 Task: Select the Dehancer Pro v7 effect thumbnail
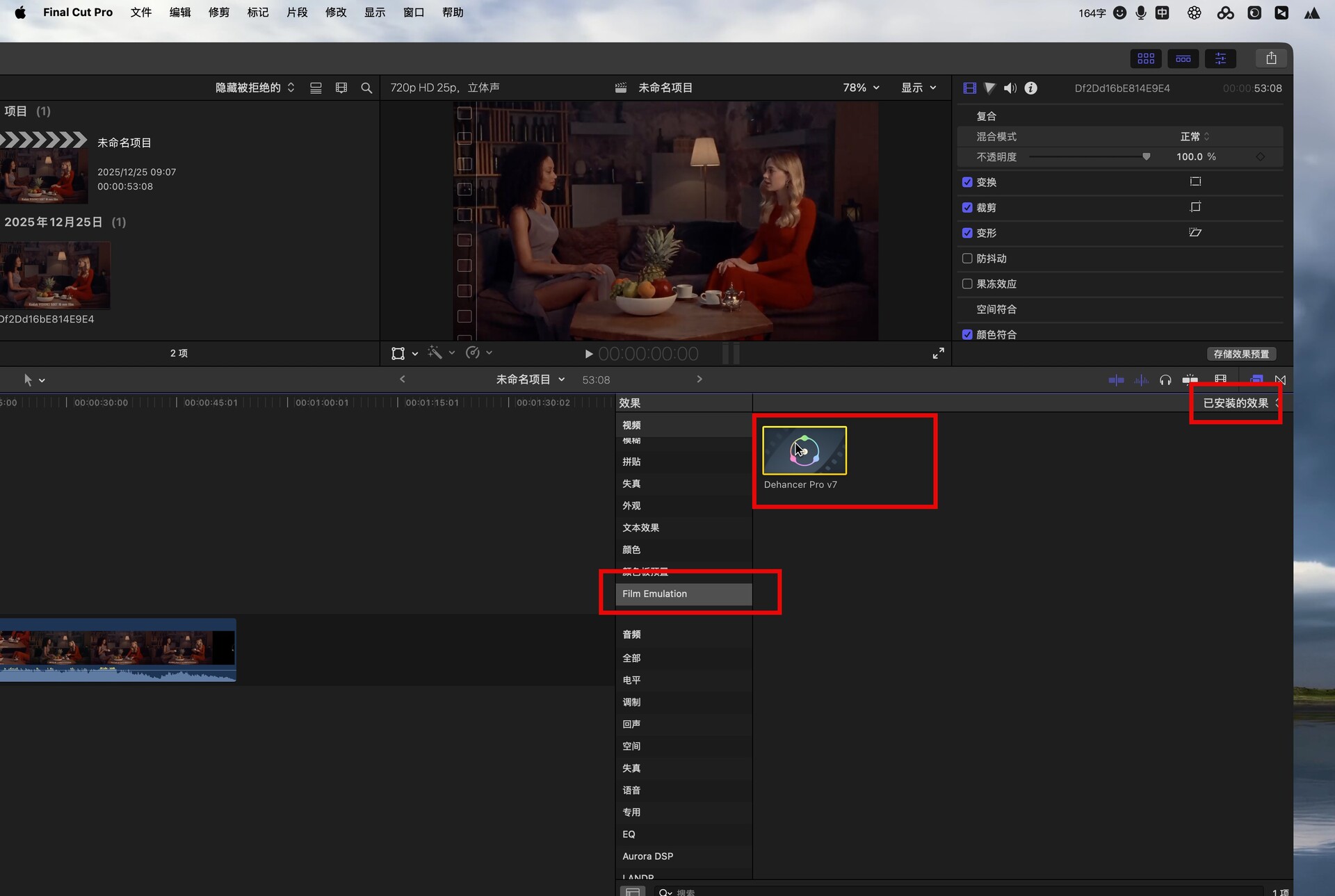804,450
